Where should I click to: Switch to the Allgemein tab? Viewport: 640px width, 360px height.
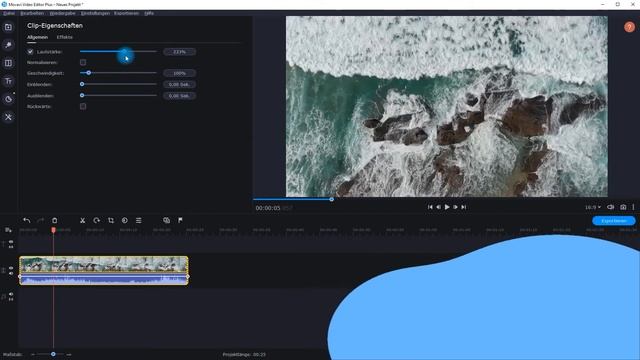tap(37, 37)
